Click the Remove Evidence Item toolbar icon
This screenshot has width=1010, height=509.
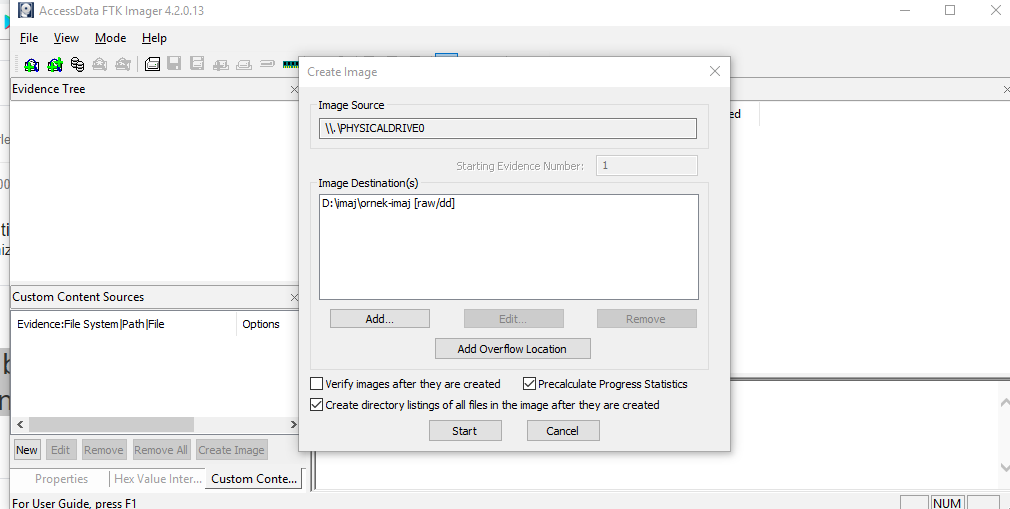click(99, 64)
